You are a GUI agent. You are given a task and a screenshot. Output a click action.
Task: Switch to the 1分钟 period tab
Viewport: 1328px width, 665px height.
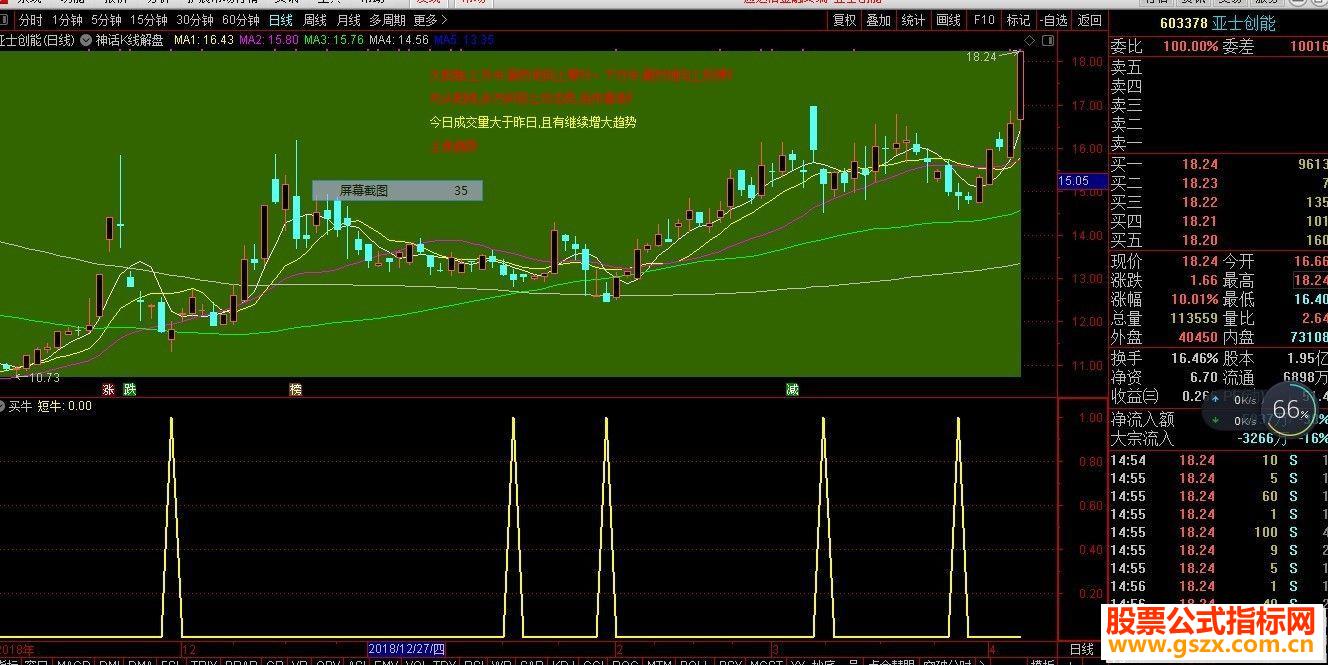click(67, 20)
